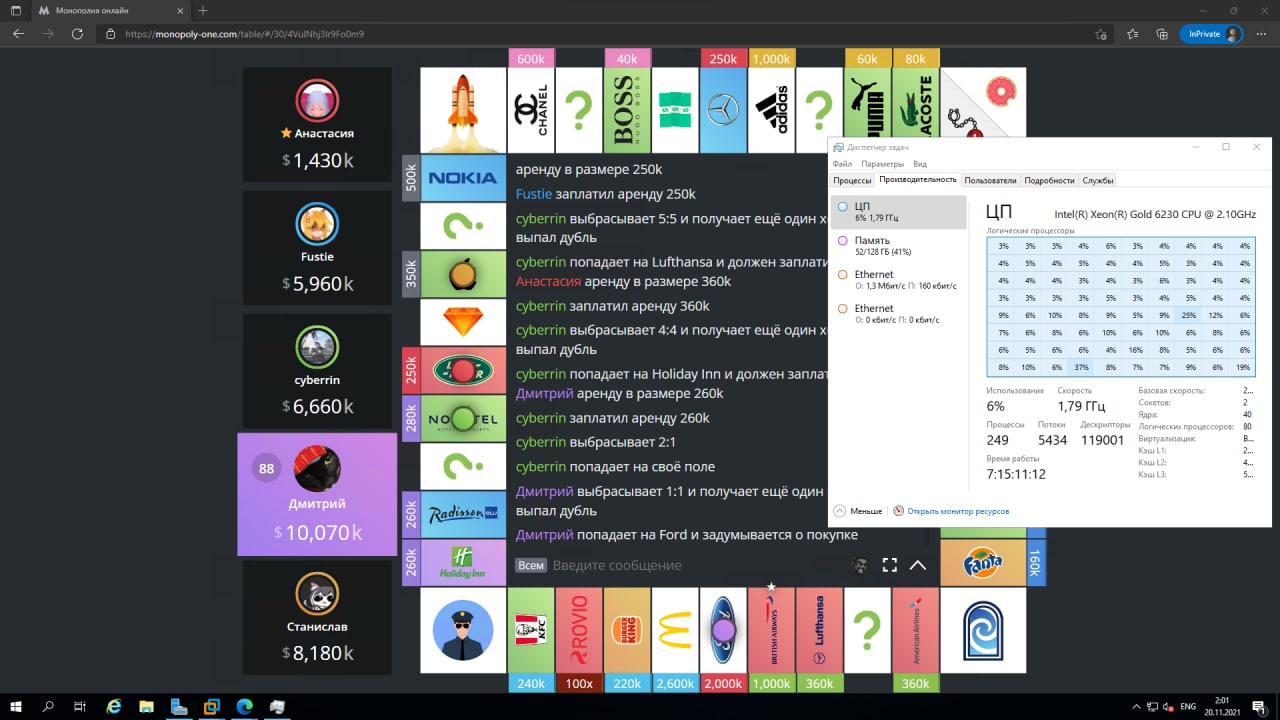This screenshot has height=720, width=1280.
Task: Select the Mercedes property cell
Action: (x=723, y=110)
